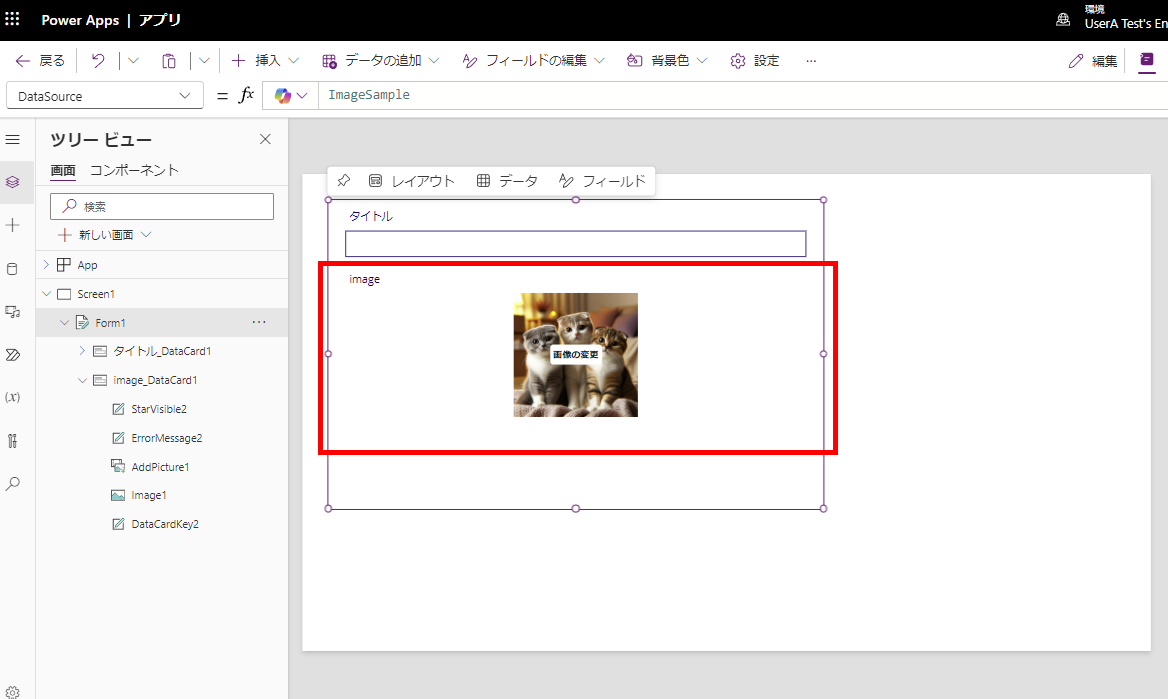The width and height of the screenshot is (1168, 699).
Task: Pin the floating Form1 toolbar
Action: 344,181
